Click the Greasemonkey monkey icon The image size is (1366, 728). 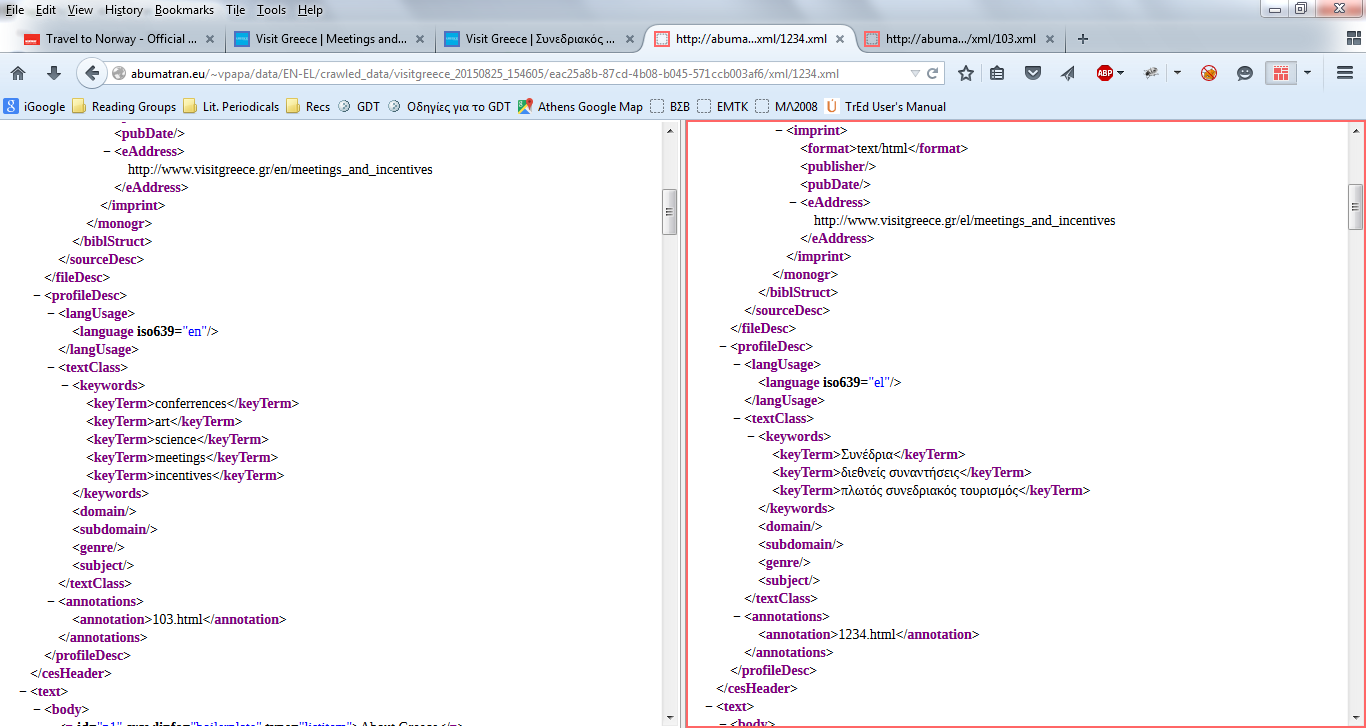1151,73
